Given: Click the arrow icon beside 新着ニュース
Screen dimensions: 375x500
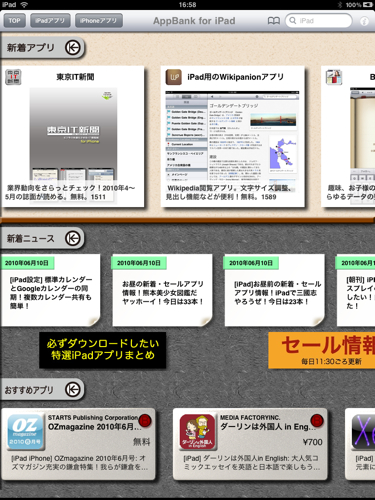Looking at the screenshot, I should click(72, 238).
